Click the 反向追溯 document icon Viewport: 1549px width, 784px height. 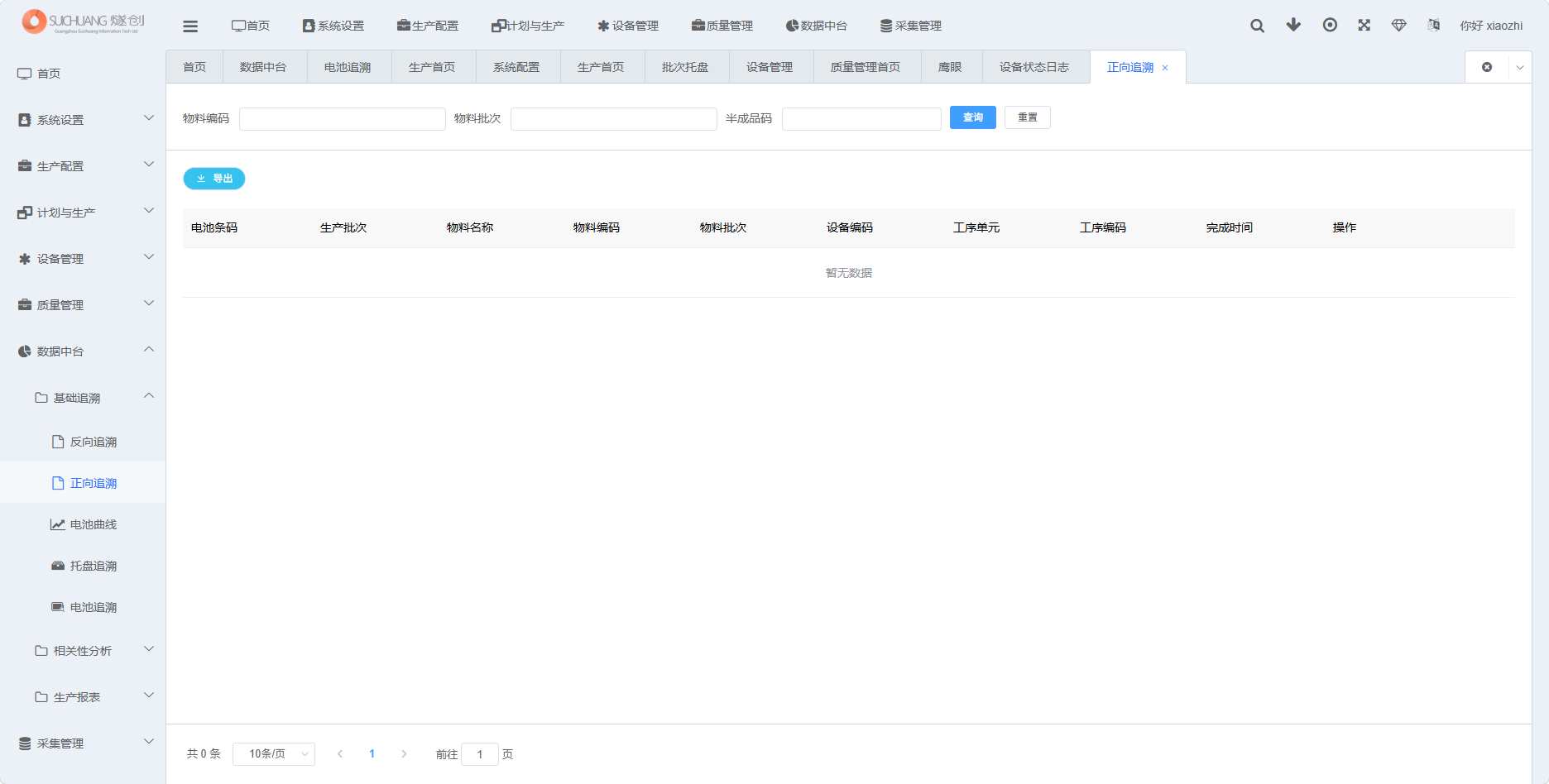coord(58,442)
